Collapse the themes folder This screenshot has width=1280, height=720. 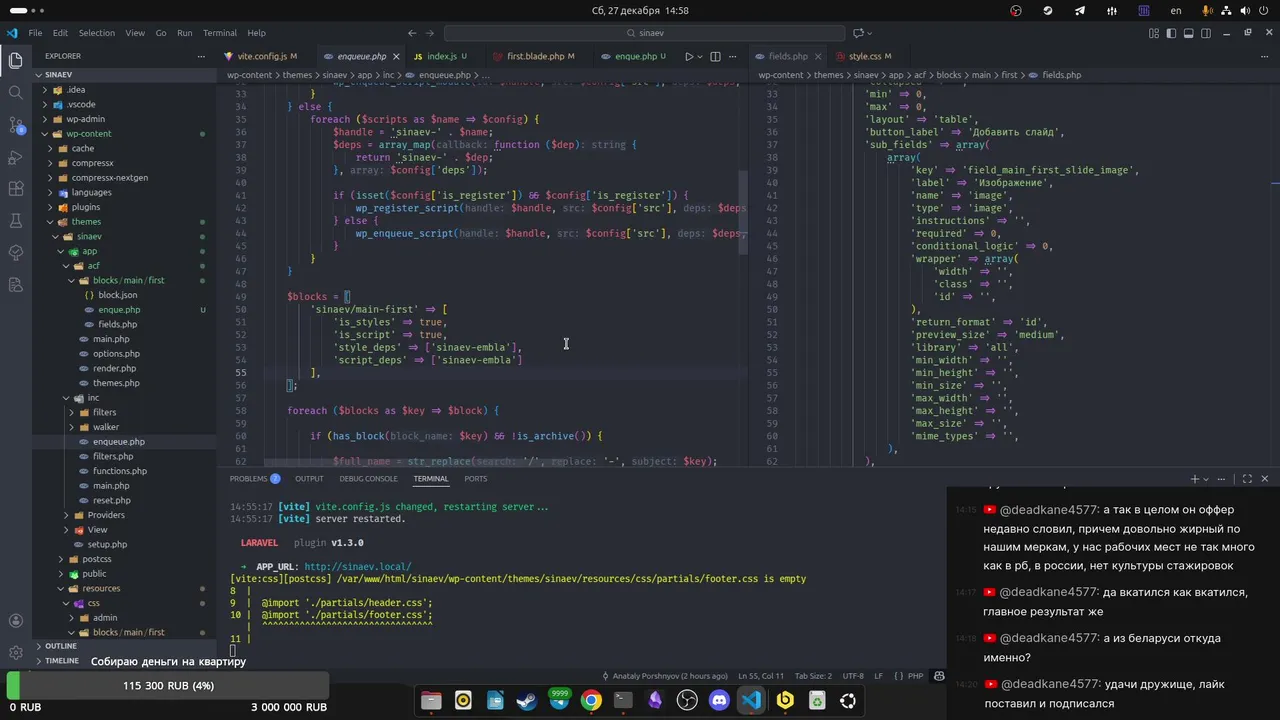tap(124, 222)
